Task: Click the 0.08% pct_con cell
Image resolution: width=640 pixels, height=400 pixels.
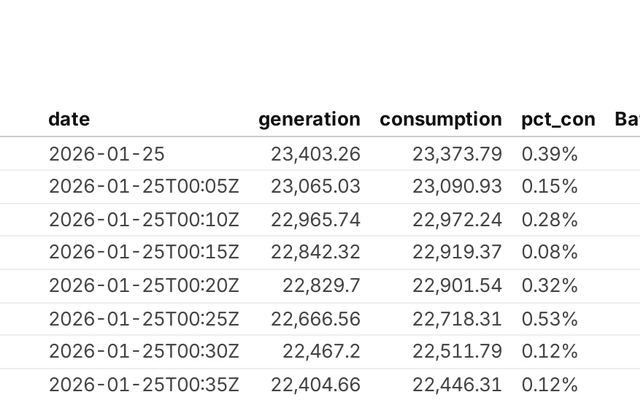Action: (x=550, y=253)
